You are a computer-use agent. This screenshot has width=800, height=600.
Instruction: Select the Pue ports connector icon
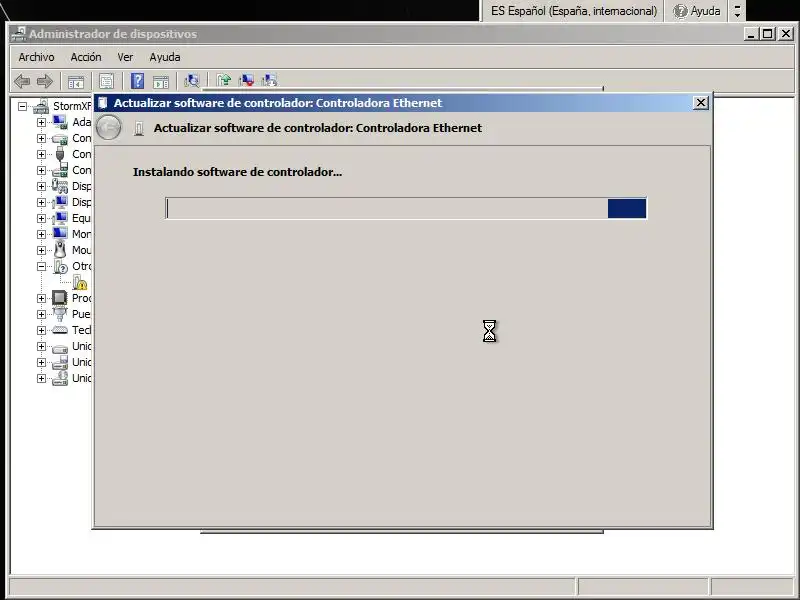point(60,314)
